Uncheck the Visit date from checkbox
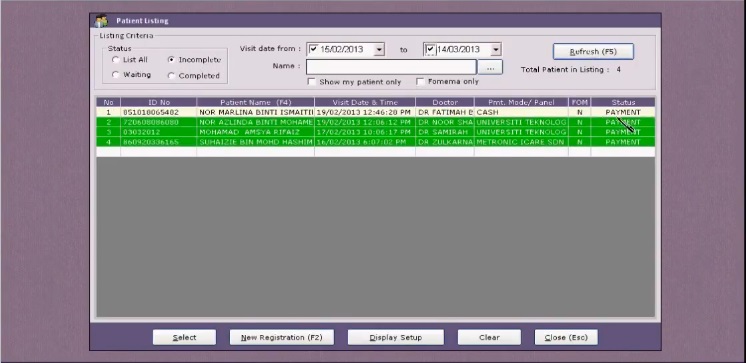Screen dimensions: 746x363 (313, 49)
